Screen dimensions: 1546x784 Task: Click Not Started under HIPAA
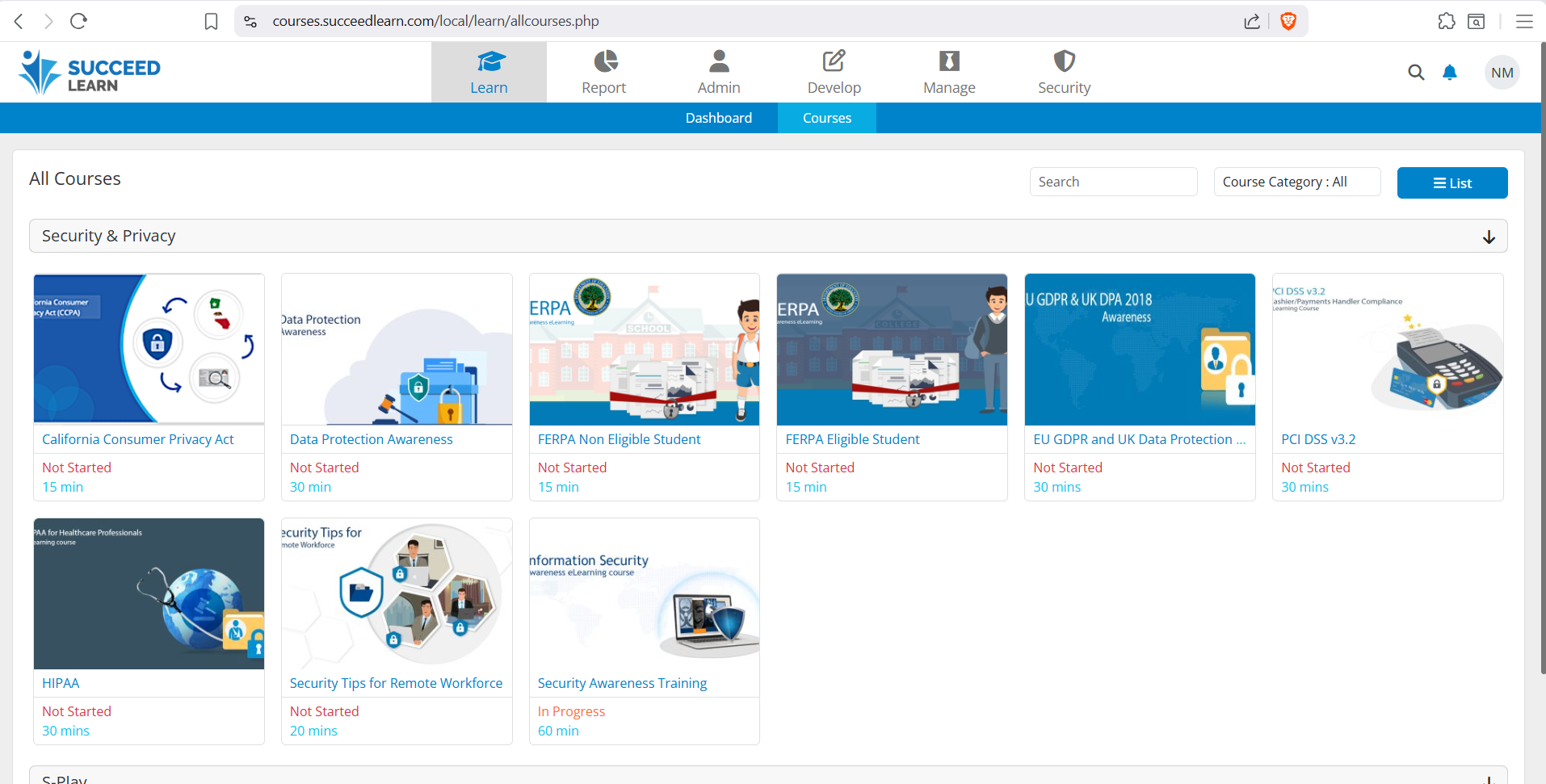77,711
